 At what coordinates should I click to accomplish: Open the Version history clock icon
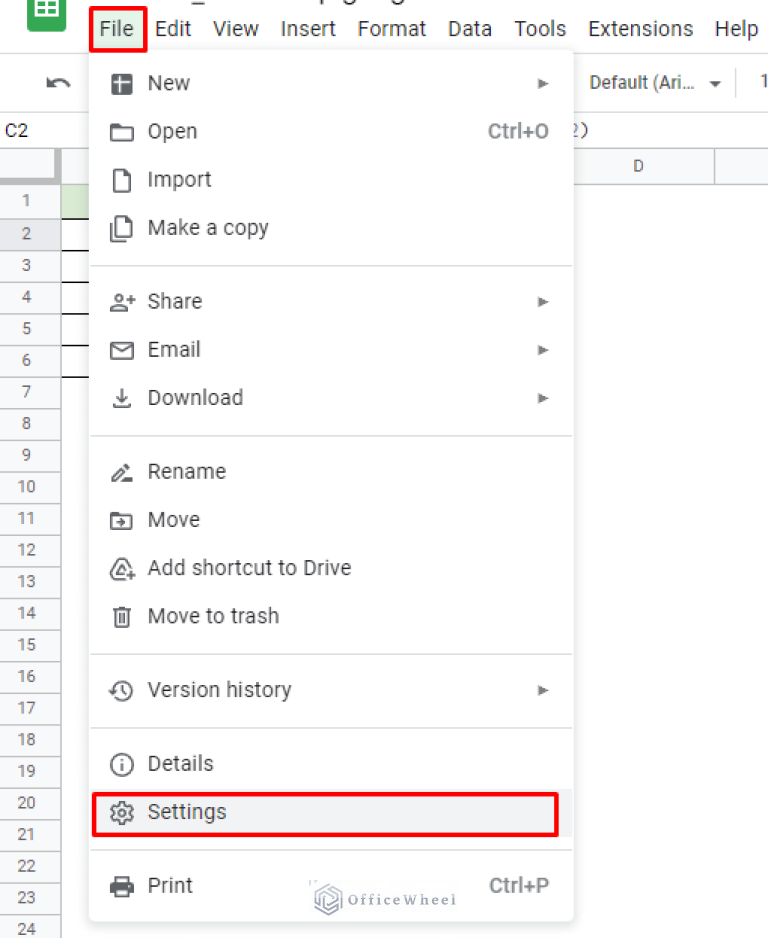[x=122, y=690]
